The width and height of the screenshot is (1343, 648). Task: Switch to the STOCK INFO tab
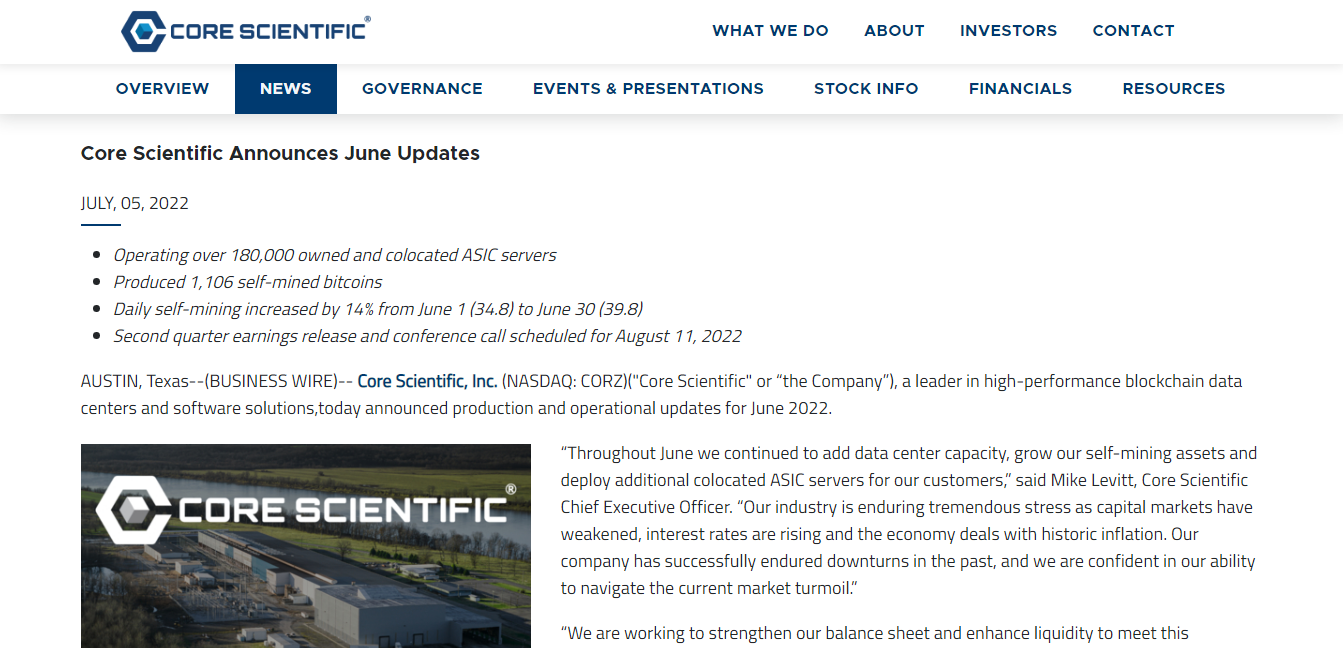[866, 89]
